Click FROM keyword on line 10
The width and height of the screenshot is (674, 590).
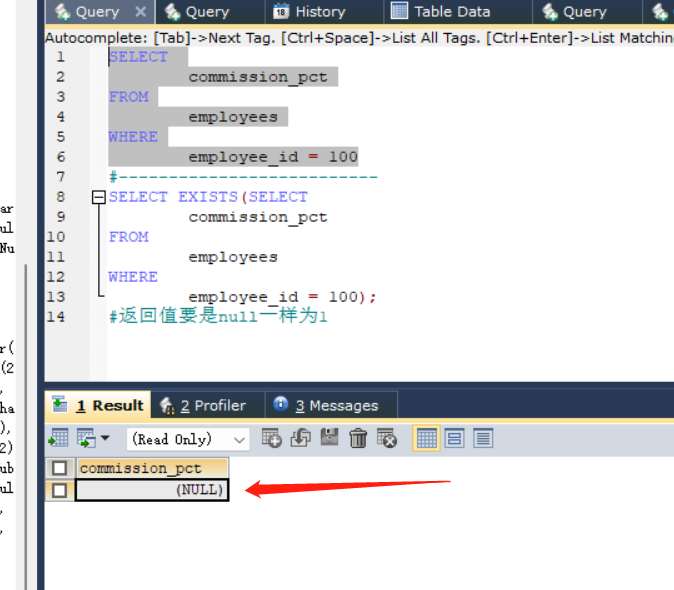(129, 237)
